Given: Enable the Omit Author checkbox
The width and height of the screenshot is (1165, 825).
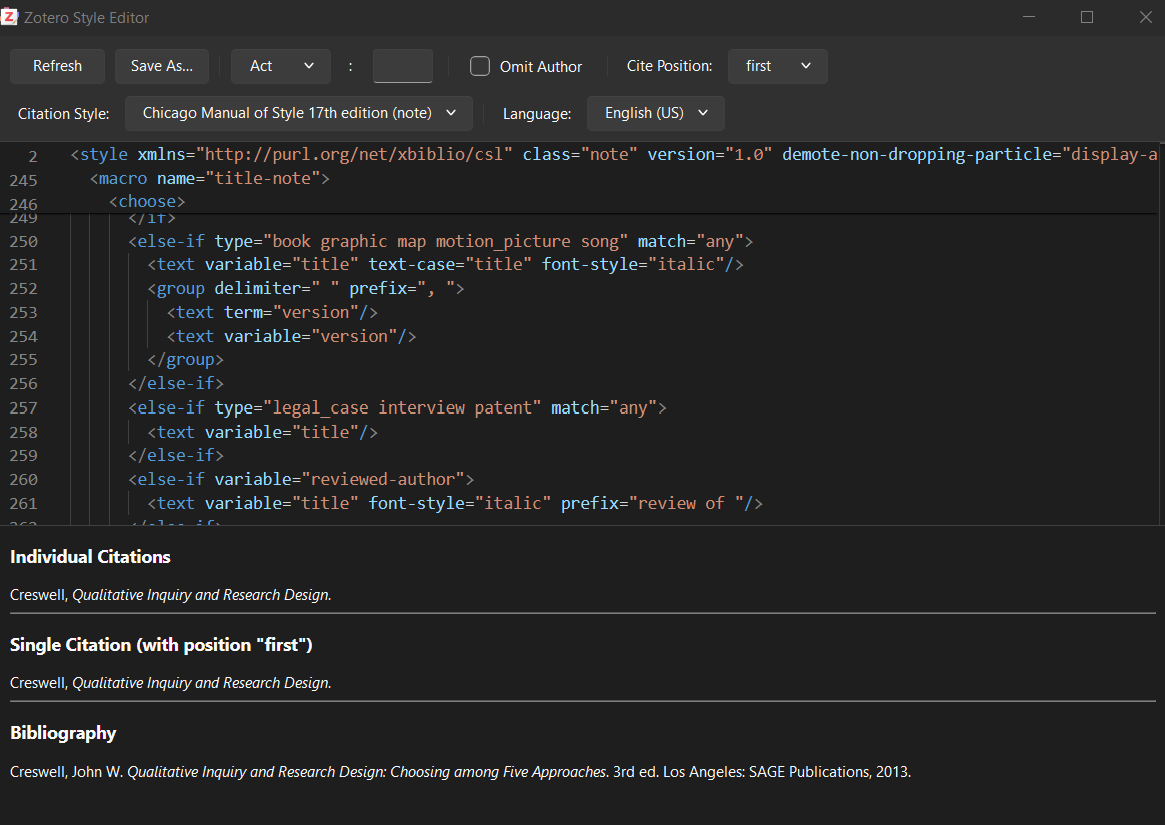Looking at the screenshot, I should click(480, 66).
